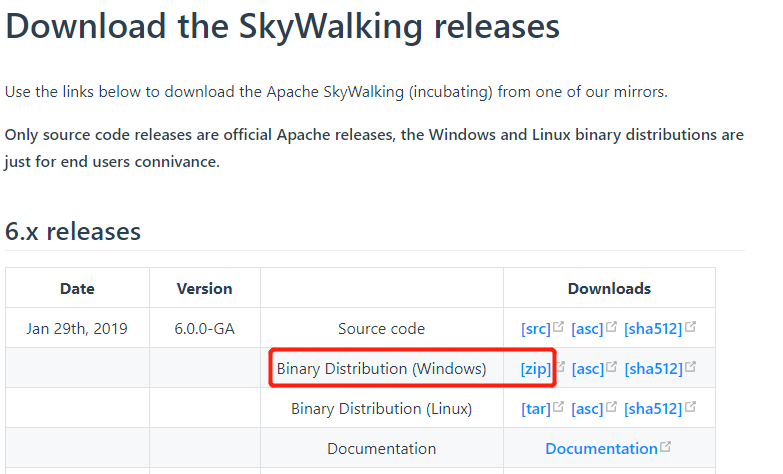The height and width of the screenshot is (474, 783).
Task: Click external-link icon after Windows [asc]
Action: click(x=612, y=367)
